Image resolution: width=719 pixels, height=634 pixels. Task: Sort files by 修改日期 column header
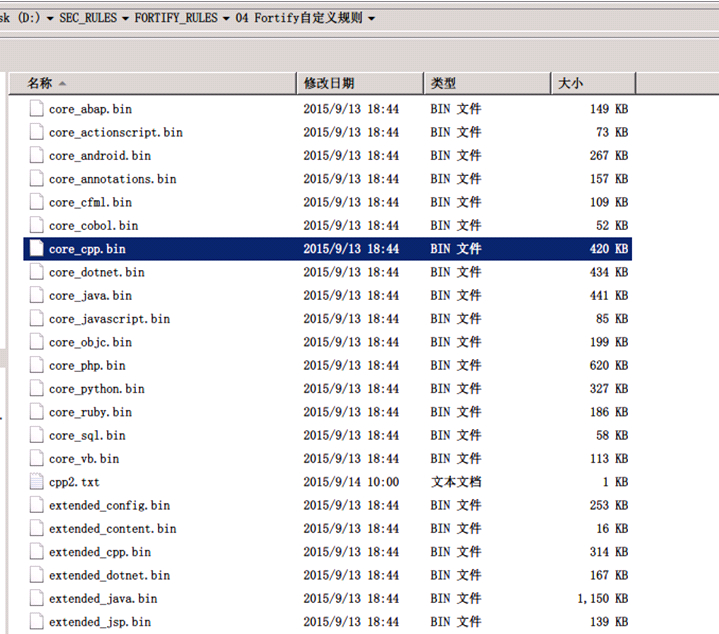coord(360,83)
